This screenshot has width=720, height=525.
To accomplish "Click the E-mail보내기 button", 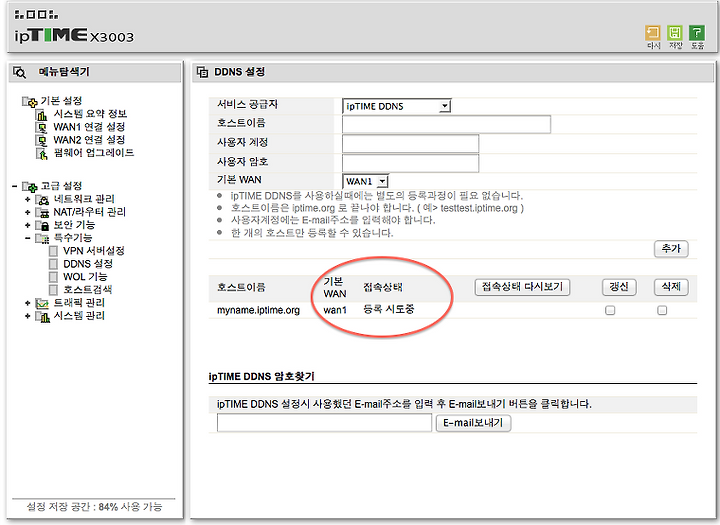I will pyautogui.click(x=473, y=423).
